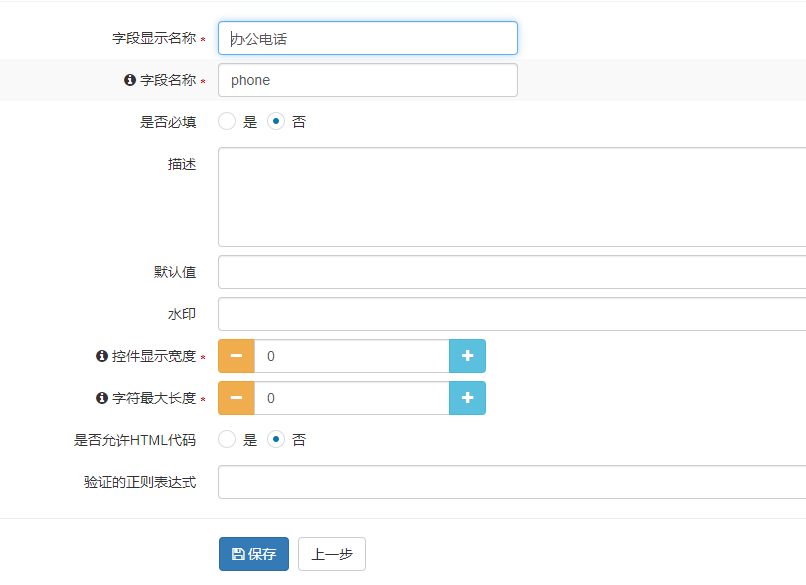Click into the 描述 text area
Viewport: 806px width, 585px height.
511,197
